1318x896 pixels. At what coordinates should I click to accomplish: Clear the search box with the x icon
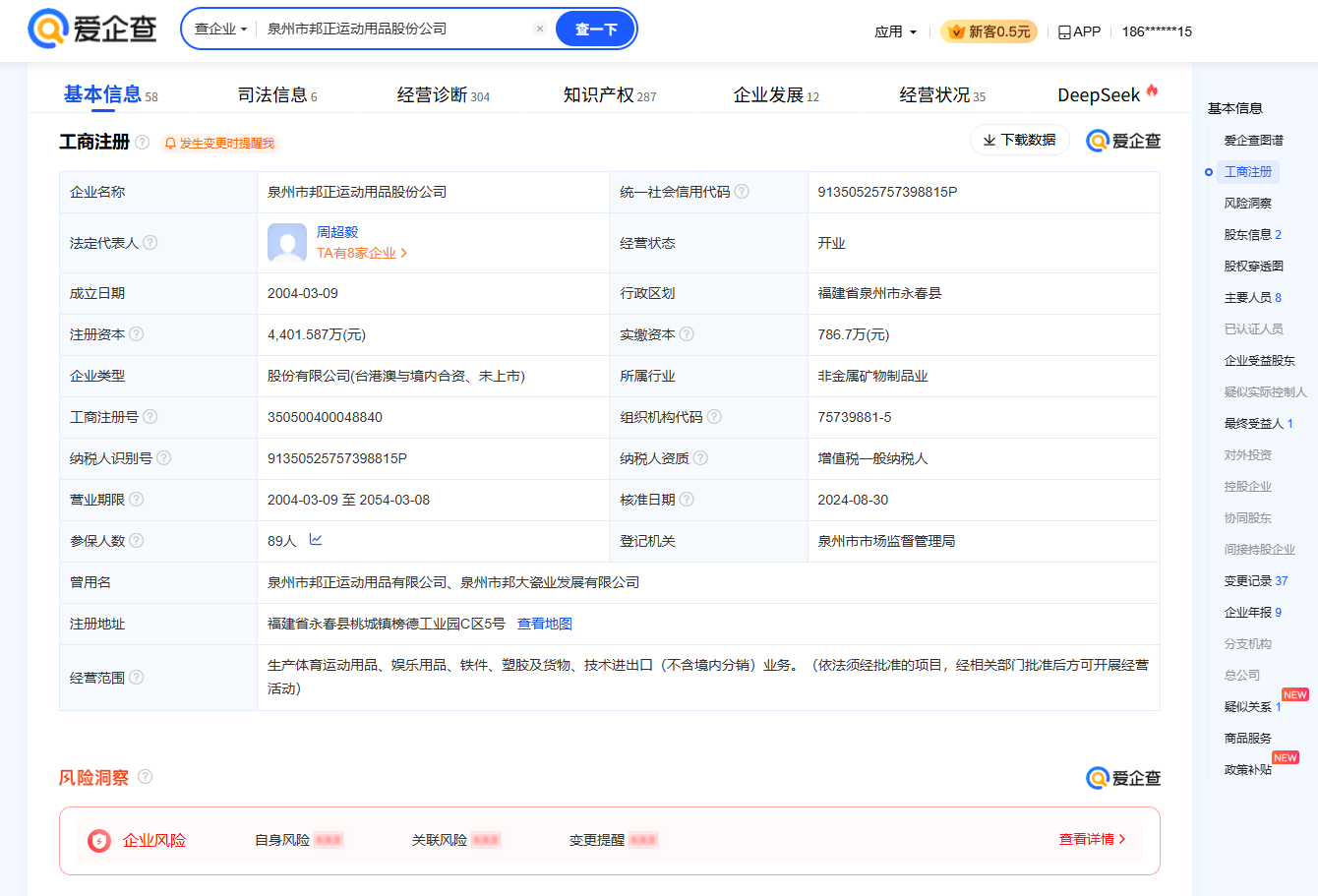540,29
